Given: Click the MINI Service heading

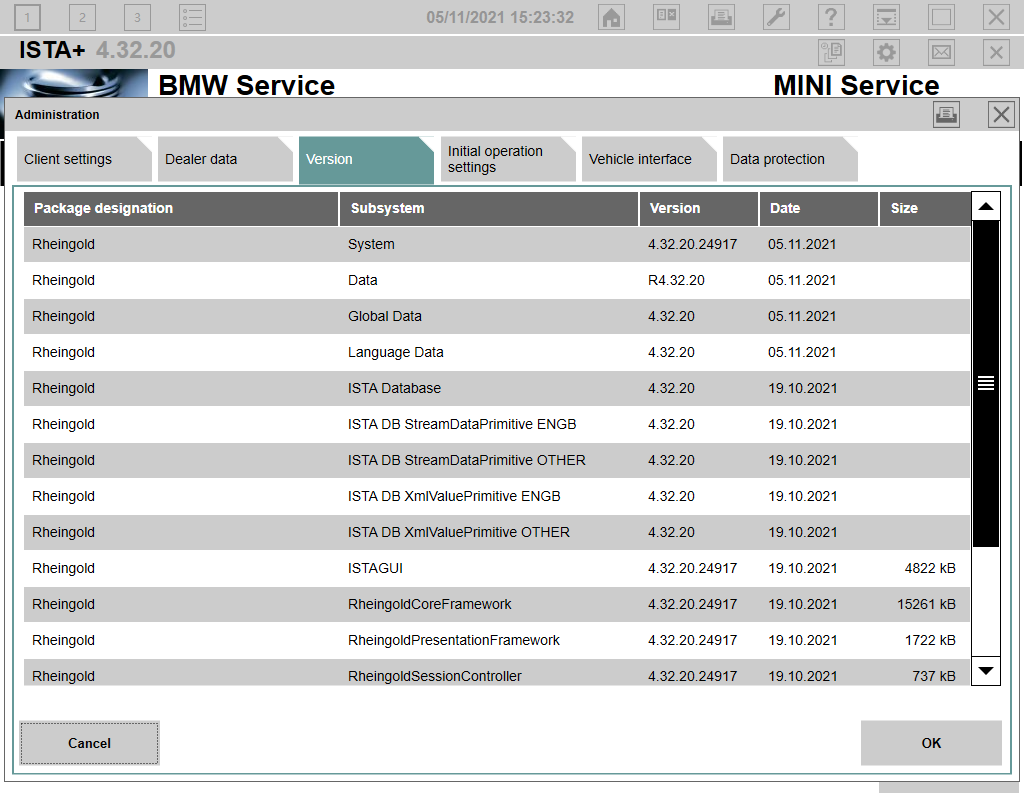Looking at the screenshot, I should click(856, 86).
